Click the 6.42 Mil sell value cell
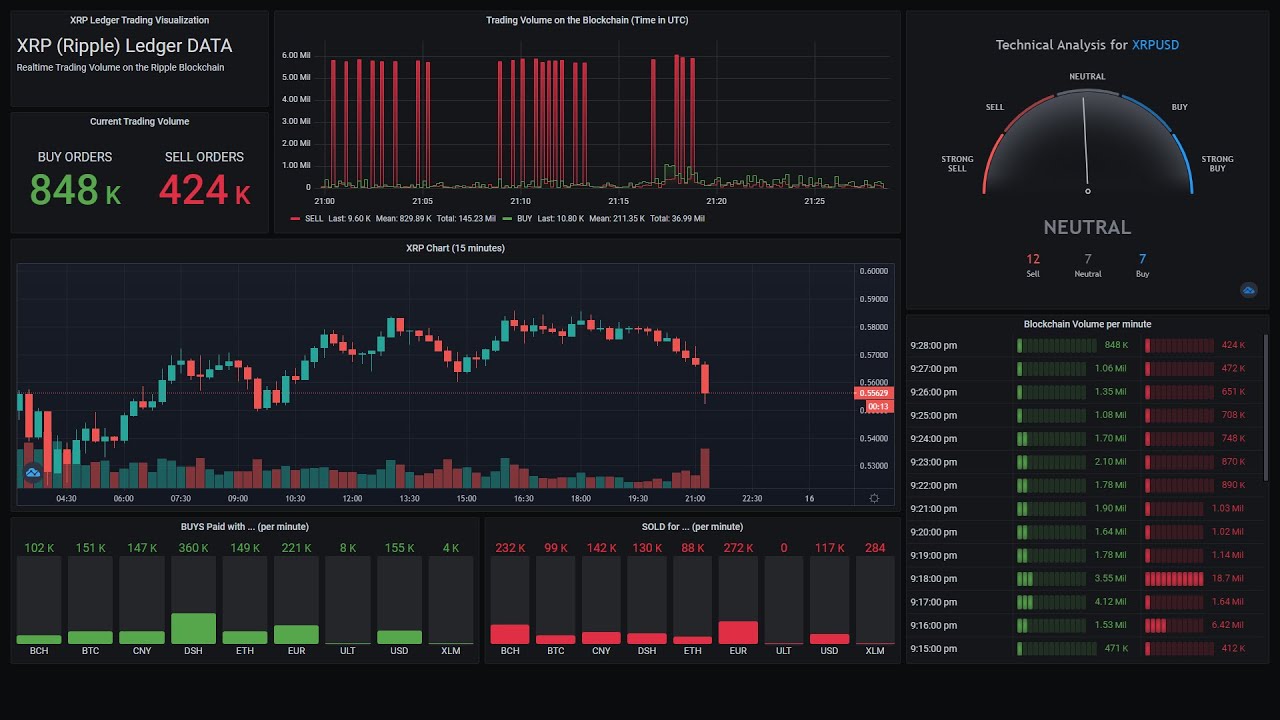This screenshot has width=1280, height=720. [1229, 625]
